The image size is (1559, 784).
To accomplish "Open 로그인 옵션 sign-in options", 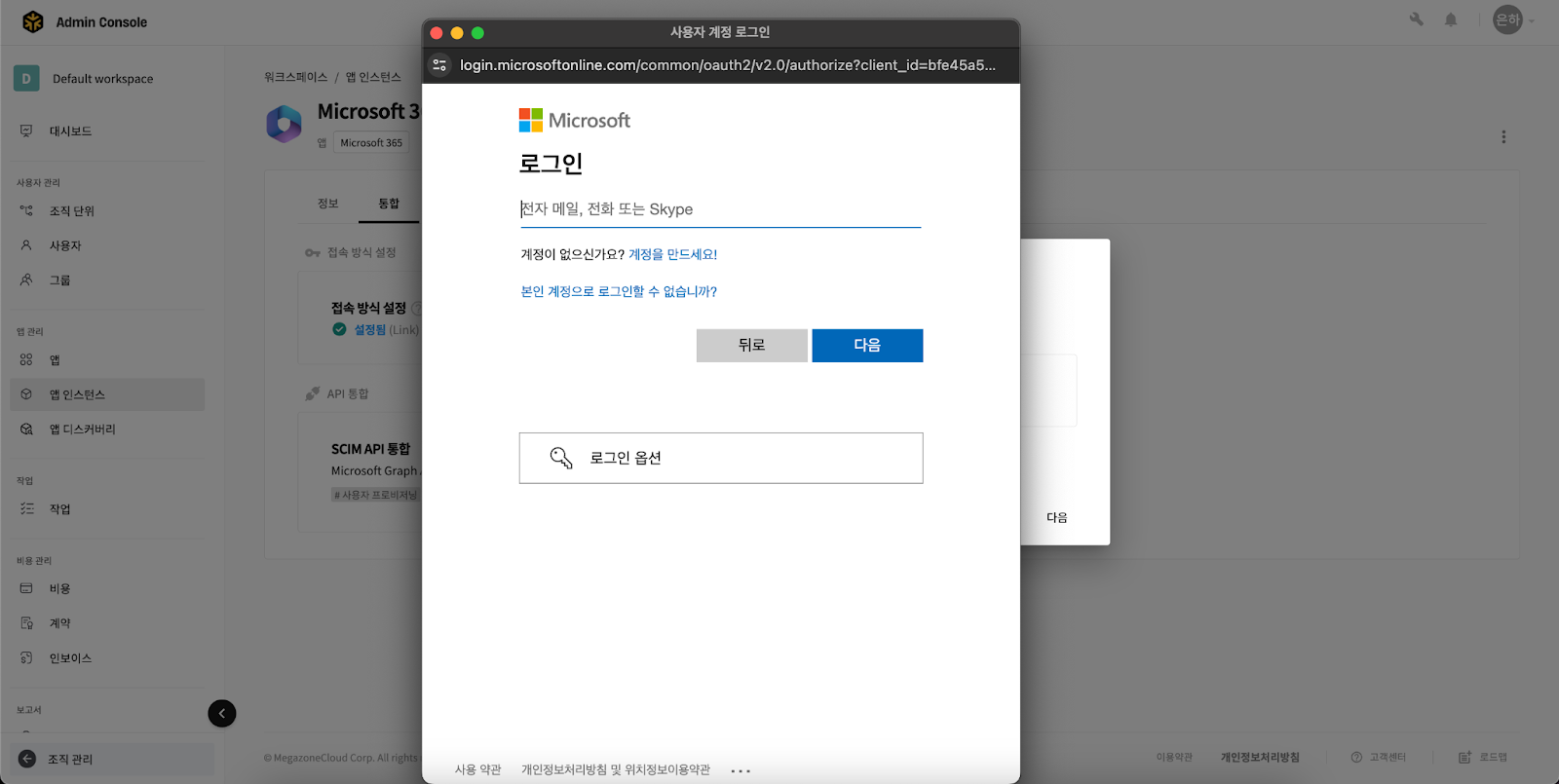I will pos(721,458).
